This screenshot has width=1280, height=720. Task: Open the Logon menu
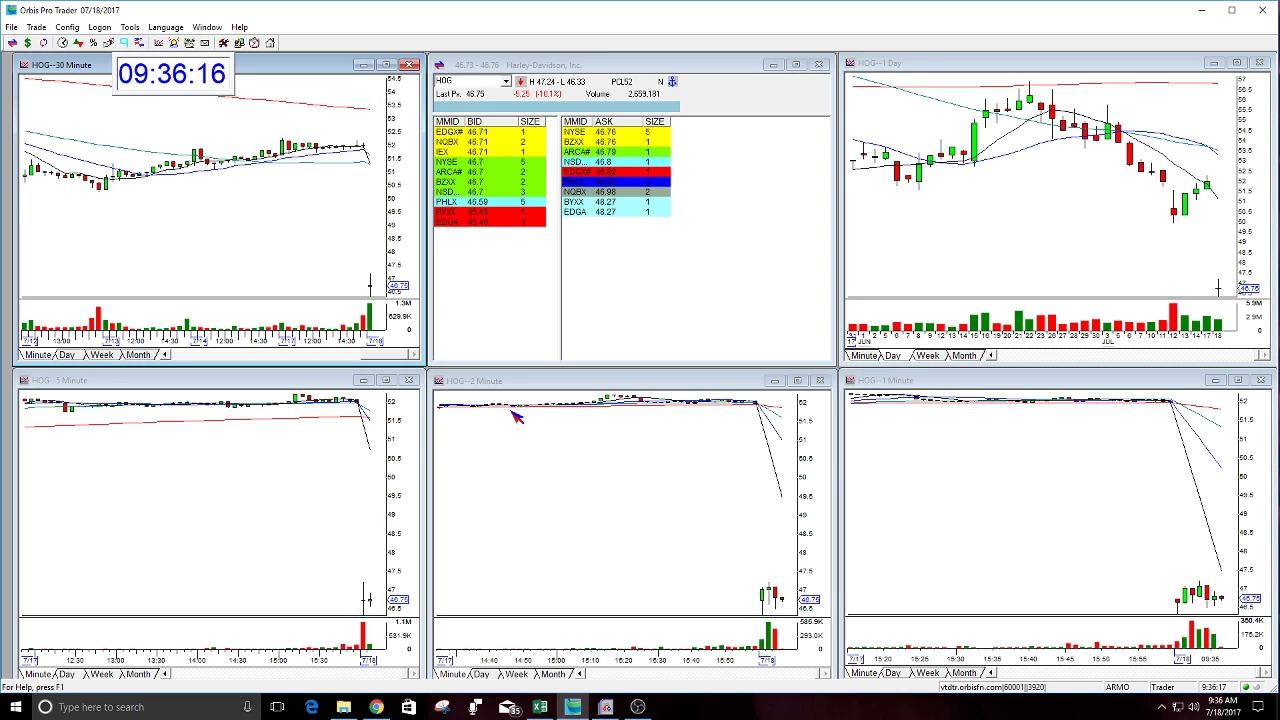pos(99,27)
